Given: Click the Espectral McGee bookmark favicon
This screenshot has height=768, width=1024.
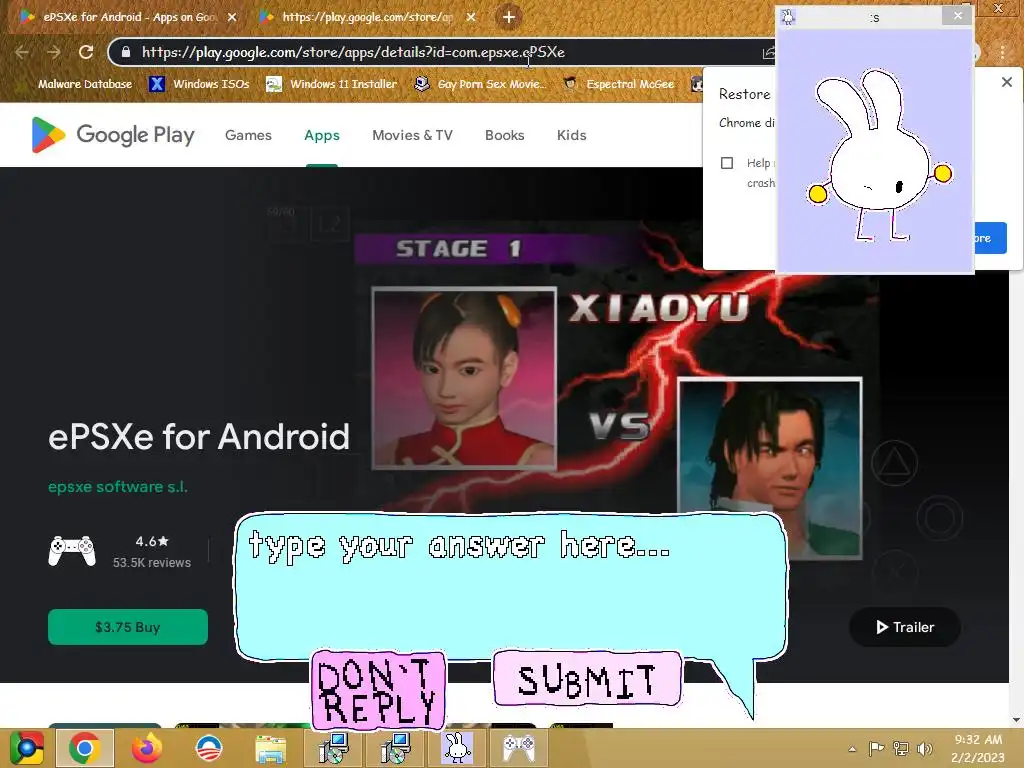Looking at the screenshot, I should [x=570, y=84].
